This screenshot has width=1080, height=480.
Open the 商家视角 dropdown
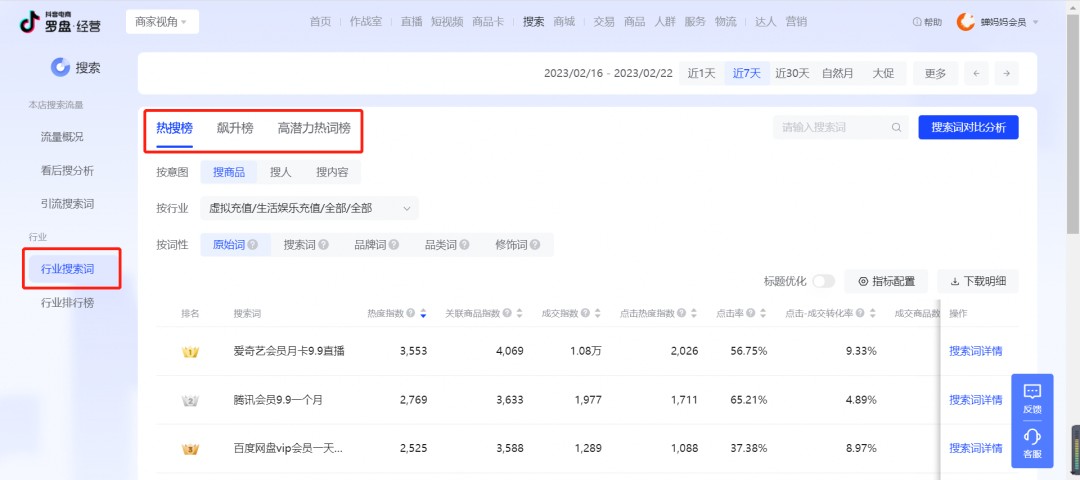(x=162, y=22)
